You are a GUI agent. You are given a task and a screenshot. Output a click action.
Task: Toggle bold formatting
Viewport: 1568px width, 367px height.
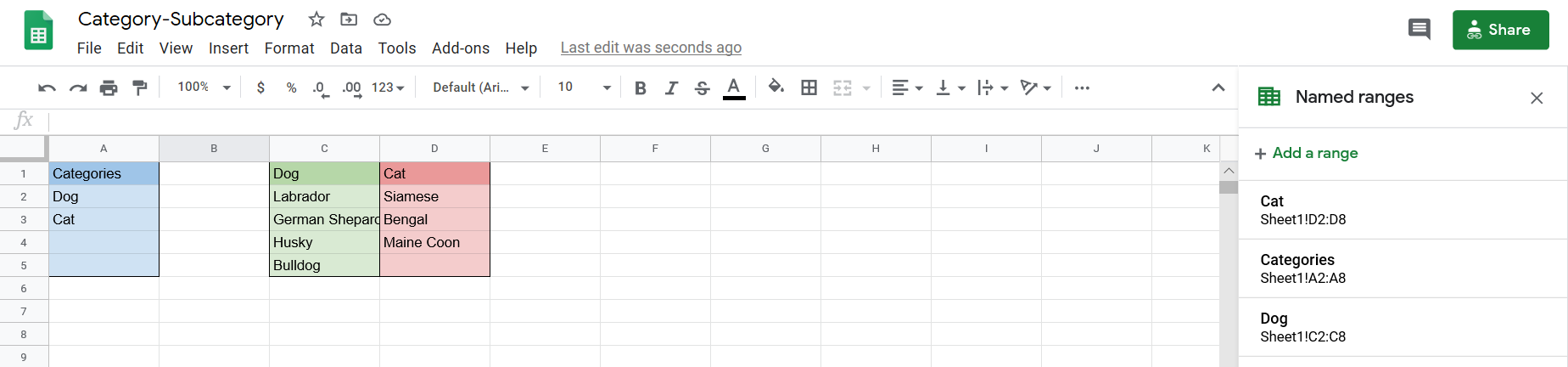[641, 88]
